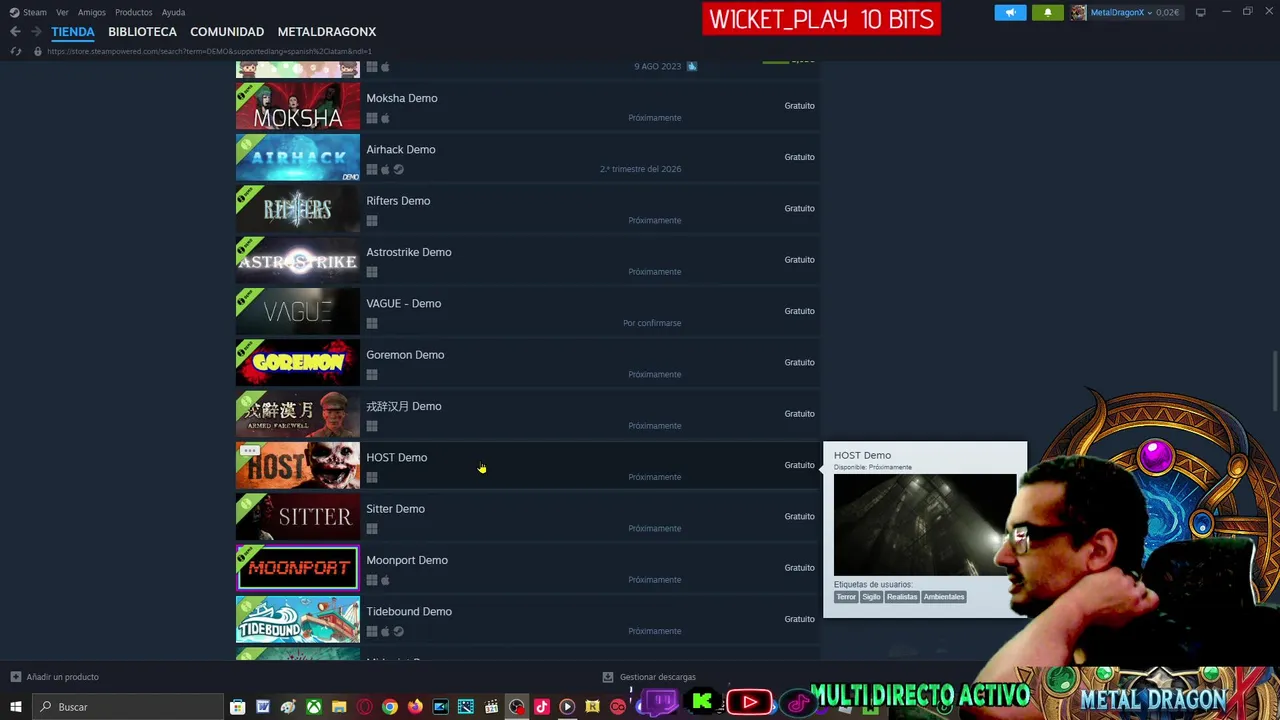Screen dimensions: 1280x720
Task: Open the METALDRAGONX profile tab
Action: coord(327,32)
